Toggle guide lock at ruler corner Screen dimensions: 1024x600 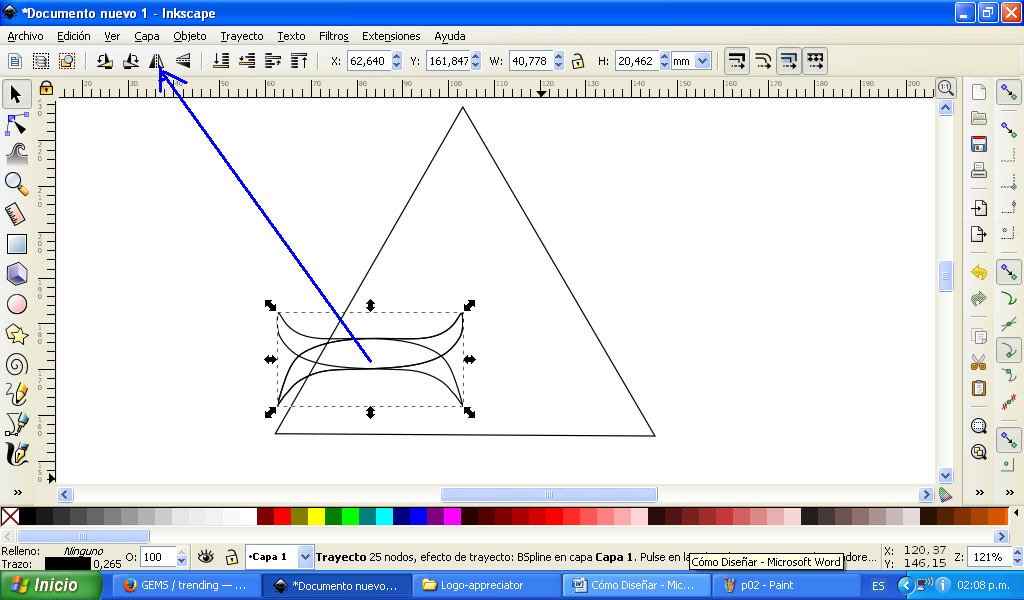(46, 87)
